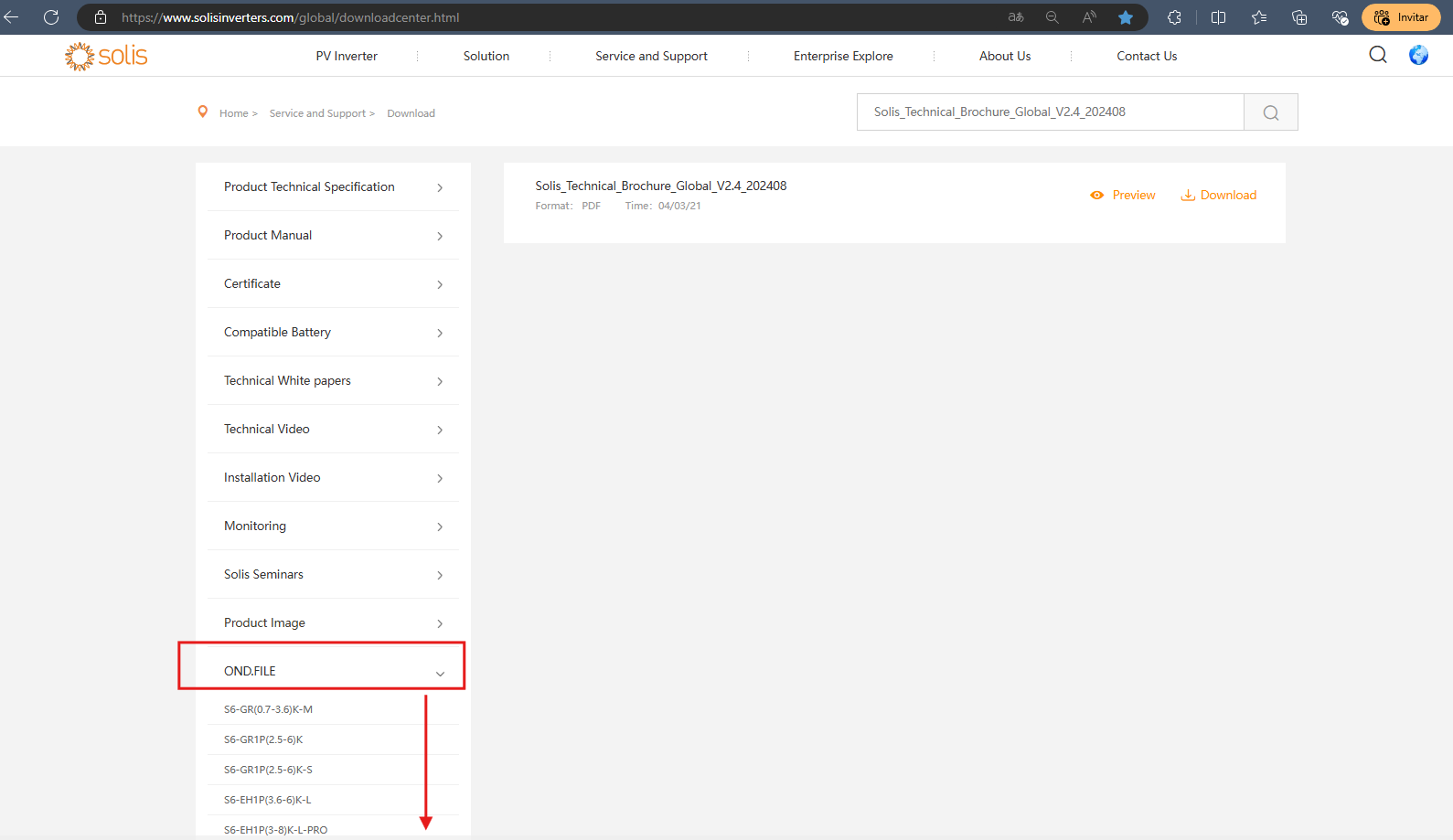Expand the Compatible Battery category
The height and width of the screenshot is (840, 1453).
tap(333, 332)
